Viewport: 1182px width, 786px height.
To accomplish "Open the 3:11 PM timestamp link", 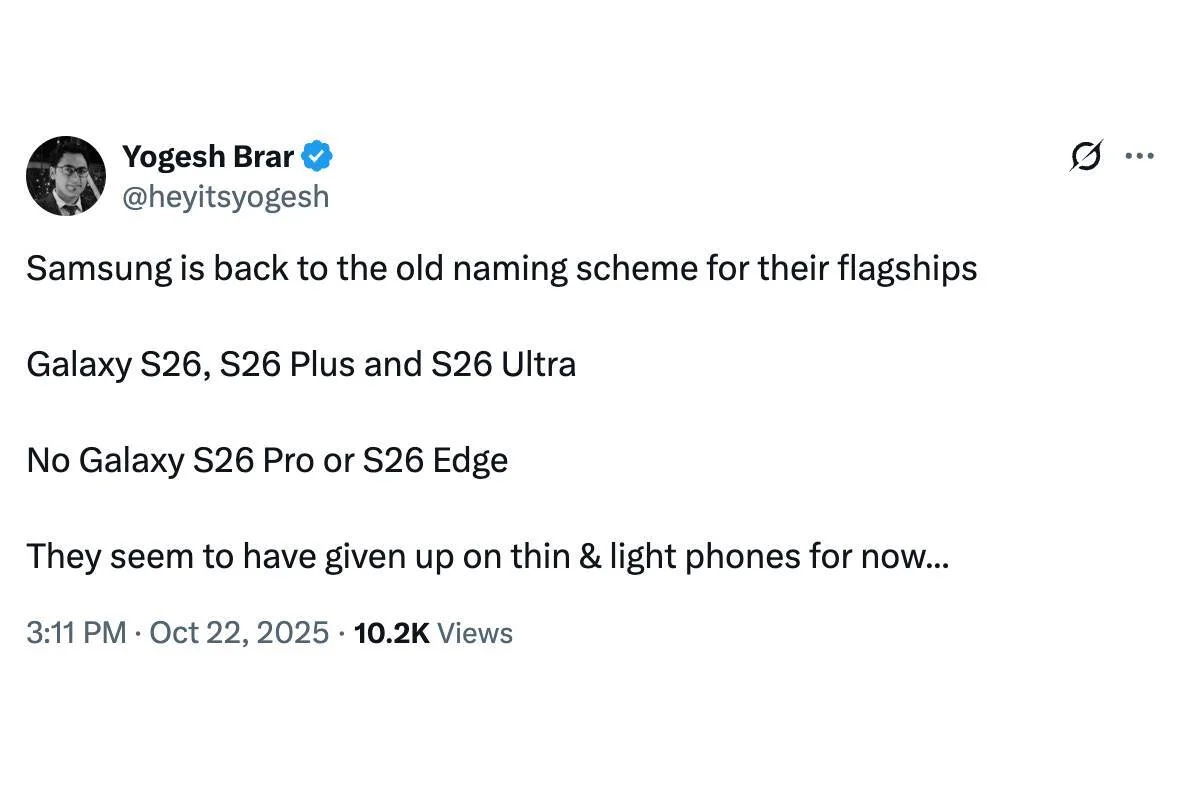I will [x=76, y=633].
